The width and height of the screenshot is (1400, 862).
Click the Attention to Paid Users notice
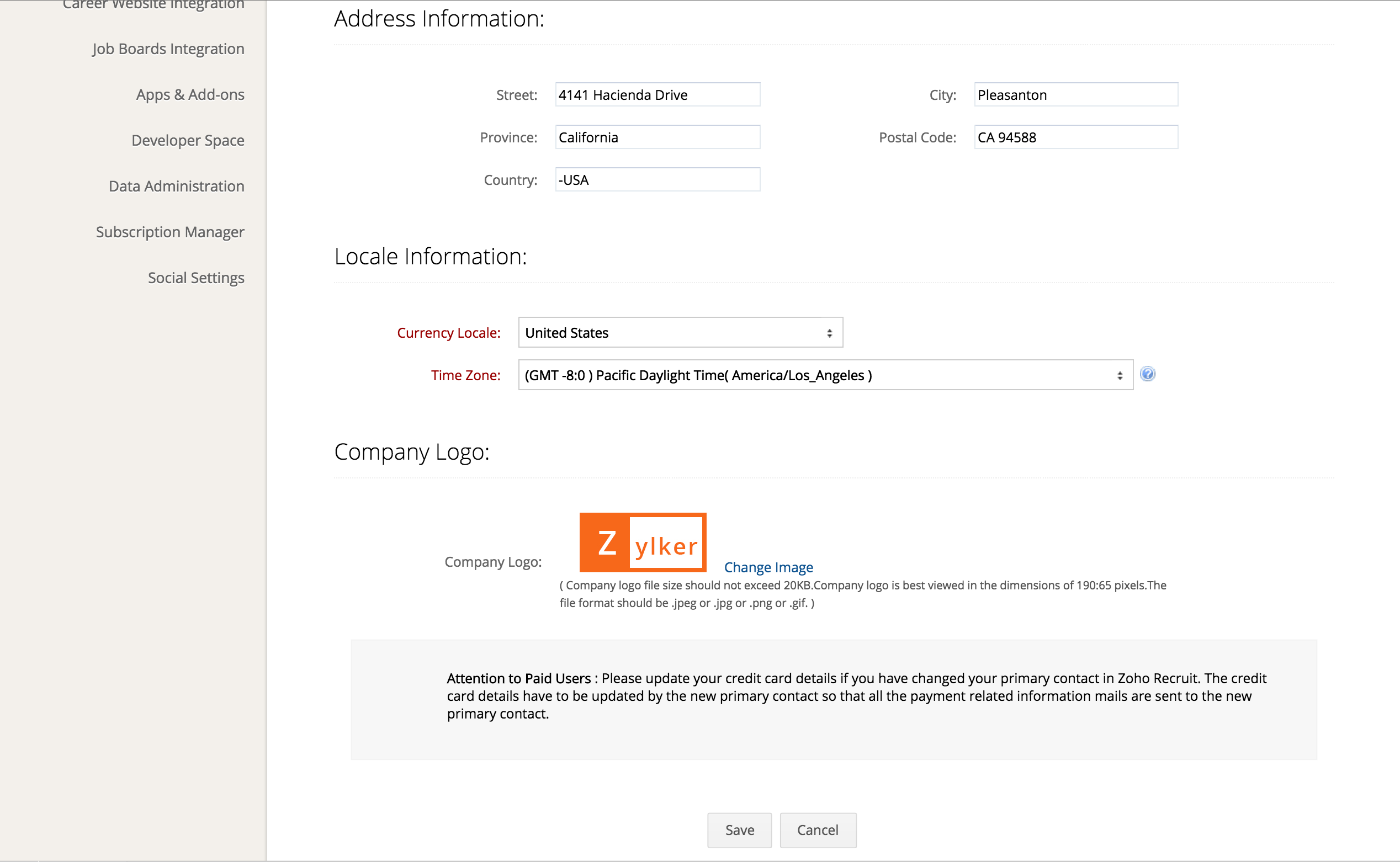pos(834,696)
